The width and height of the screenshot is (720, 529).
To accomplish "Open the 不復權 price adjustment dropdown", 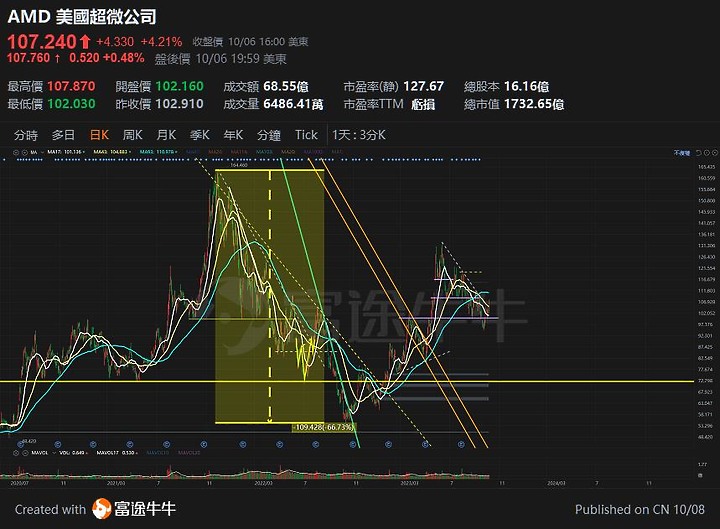I will pyautogui.click(x=681, y=153).
